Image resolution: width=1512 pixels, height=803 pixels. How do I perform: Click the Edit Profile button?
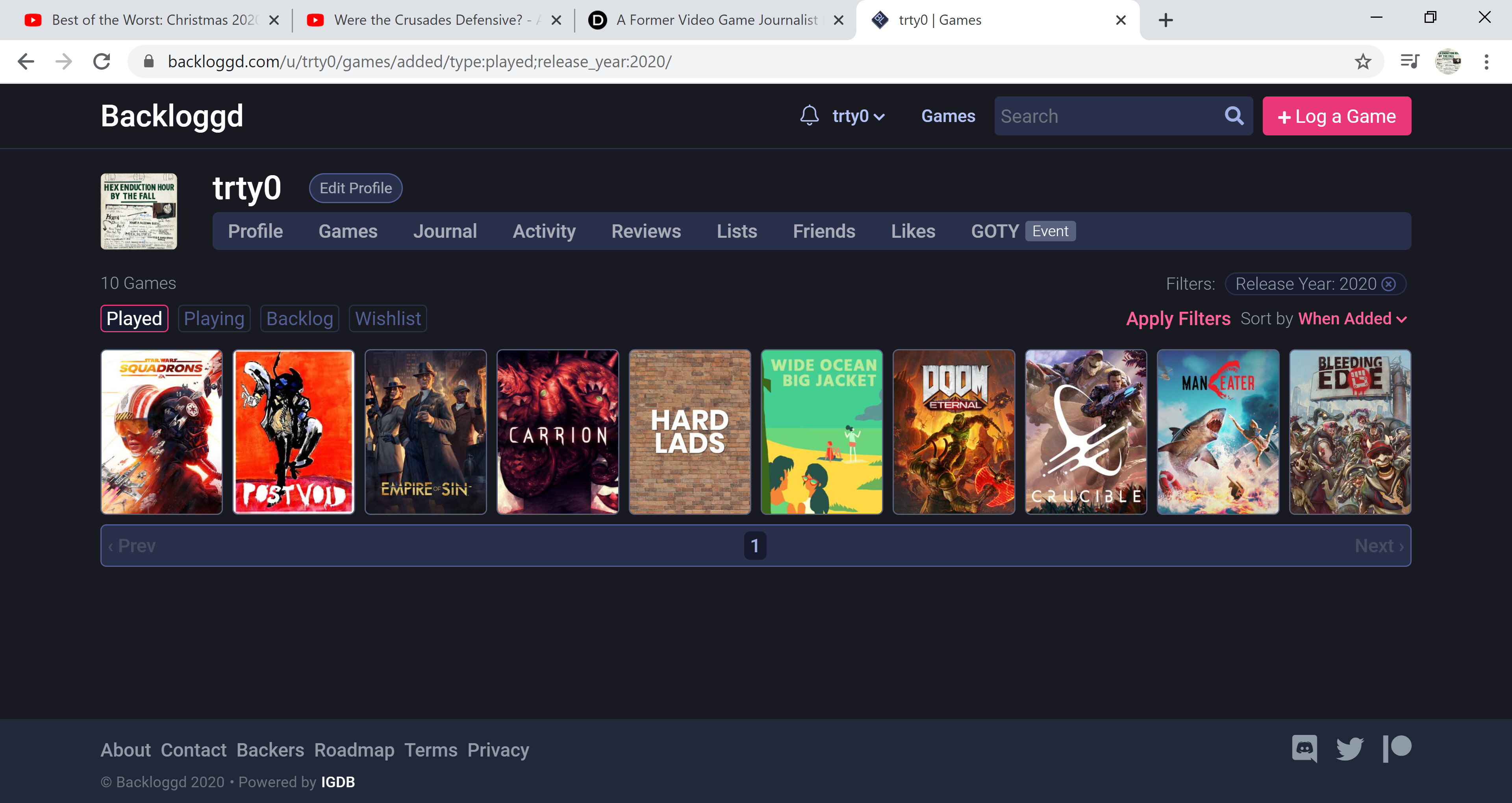coord(355,189)
